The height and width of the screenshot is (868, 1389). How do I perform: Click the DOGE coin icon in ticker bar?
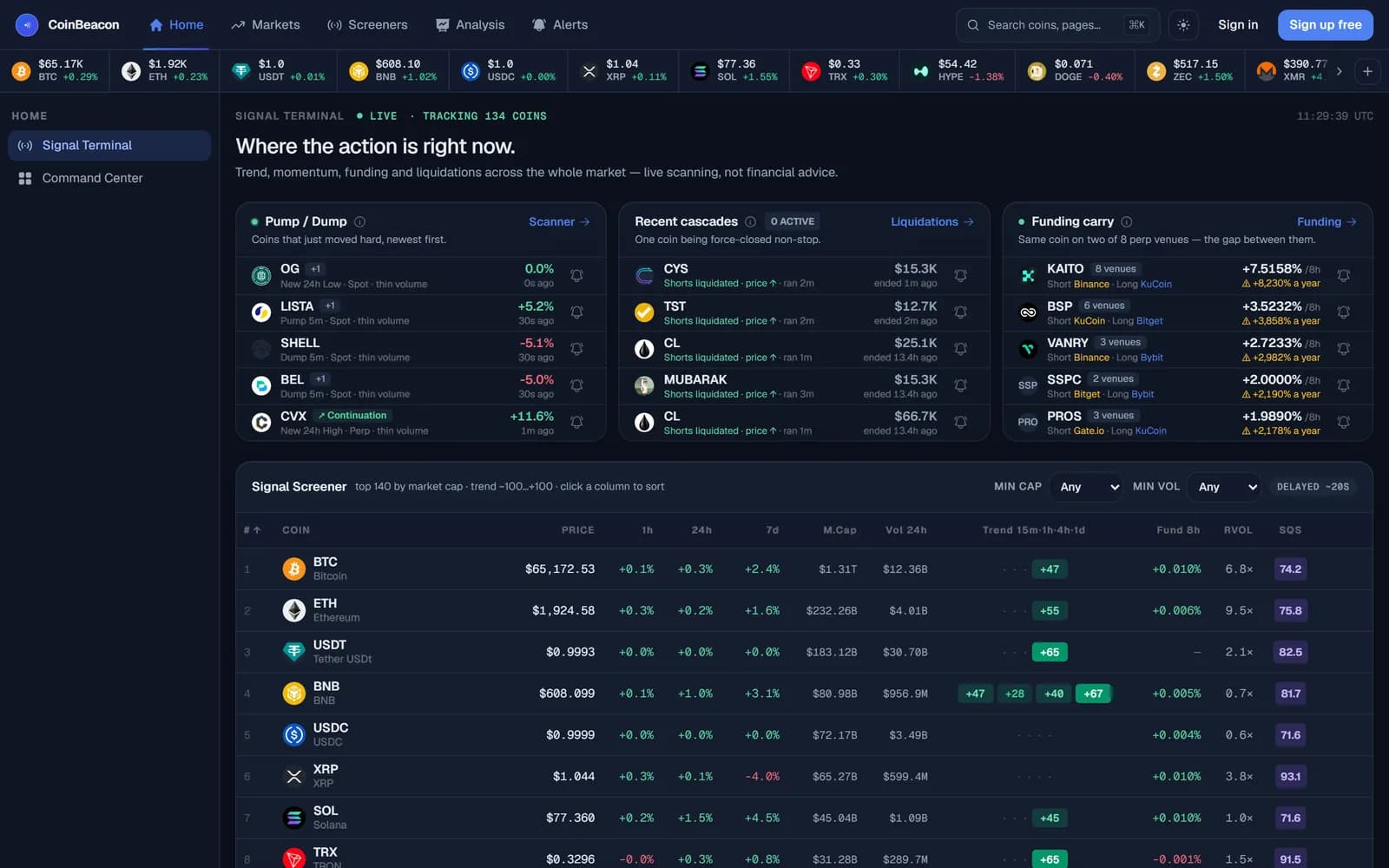1037,71
